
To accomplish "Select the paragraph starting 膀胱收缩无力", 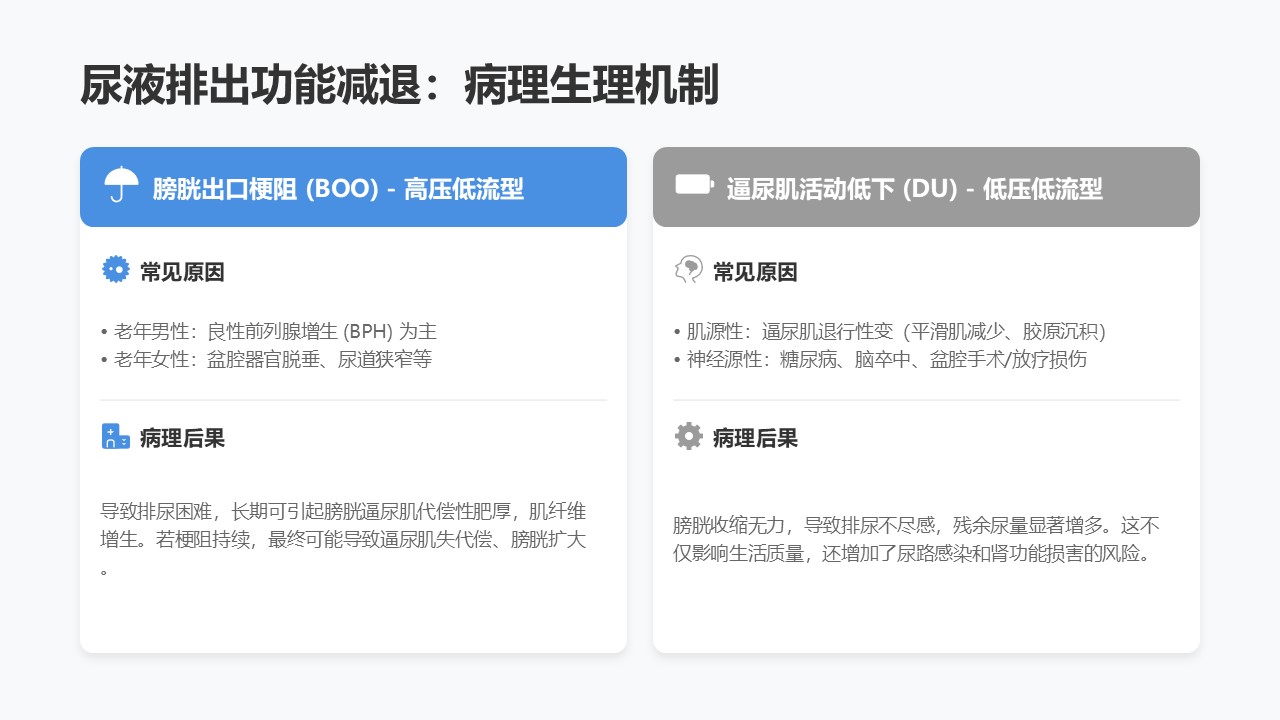I will tap(916, 539).
